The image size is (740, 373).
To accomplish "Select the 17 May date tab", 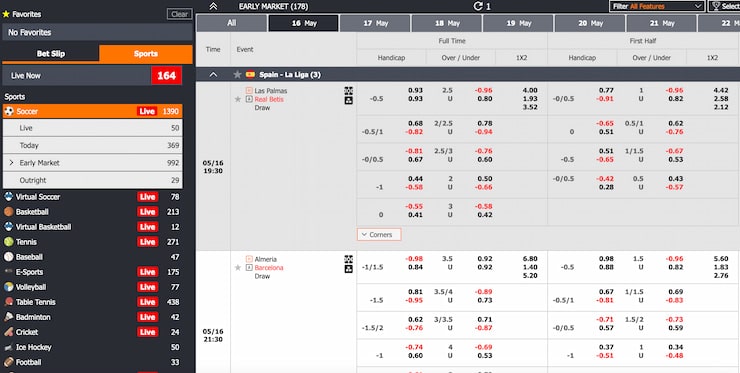I will [x=375, y=23].
